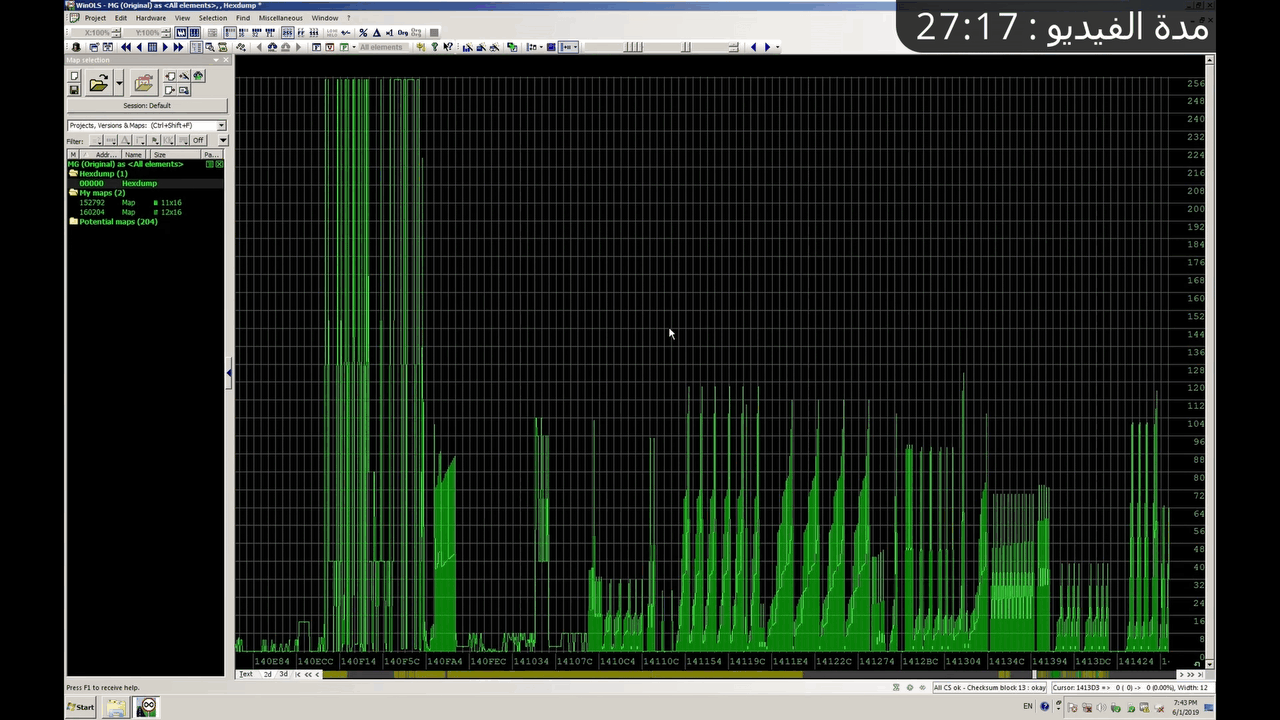Click the Org original values icon
Image resolution: width=1280 pixels, height=720 pixels.
403,33
